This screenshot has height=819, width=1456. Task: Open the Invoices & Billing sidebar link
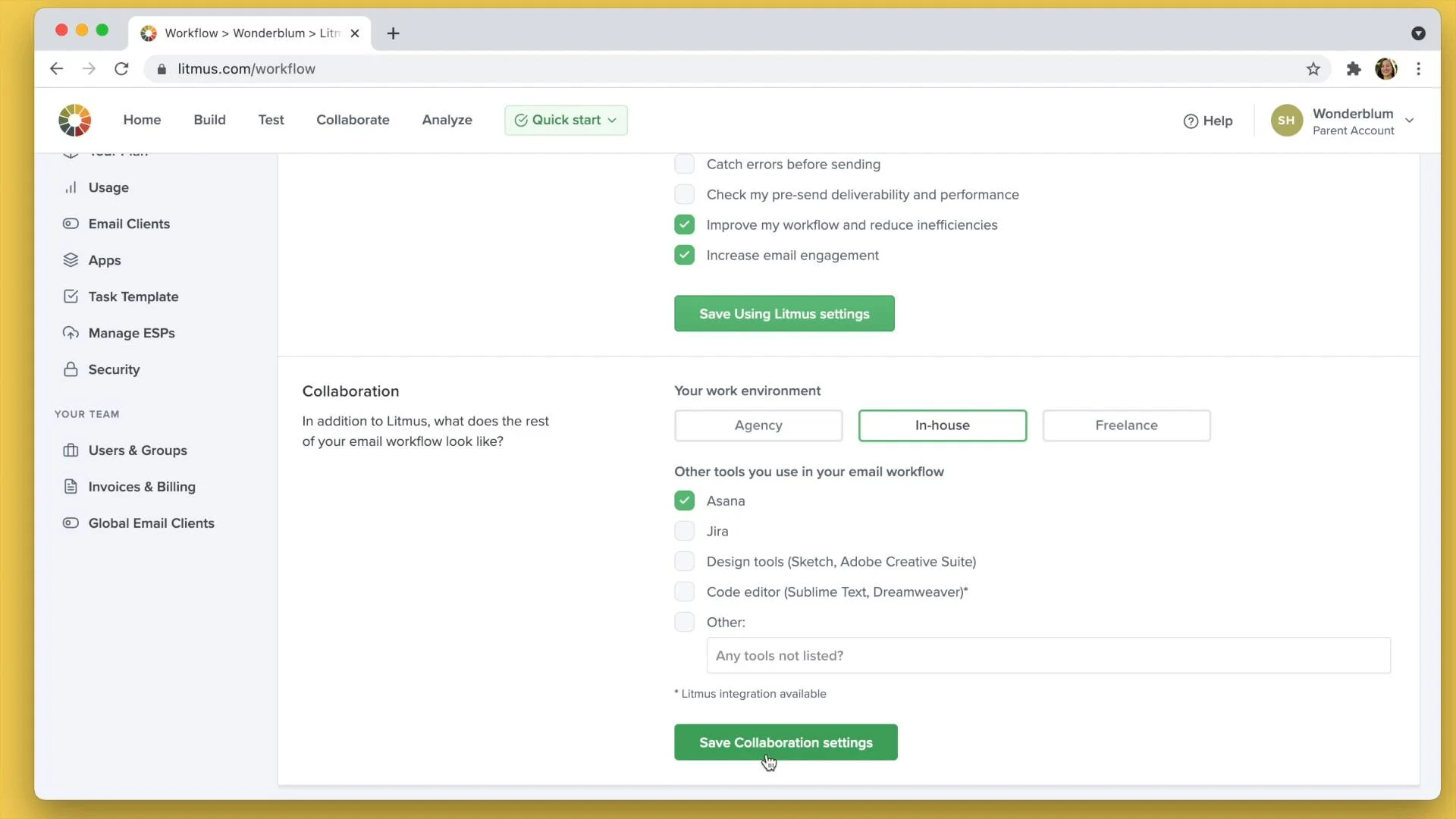click(142, 487)
